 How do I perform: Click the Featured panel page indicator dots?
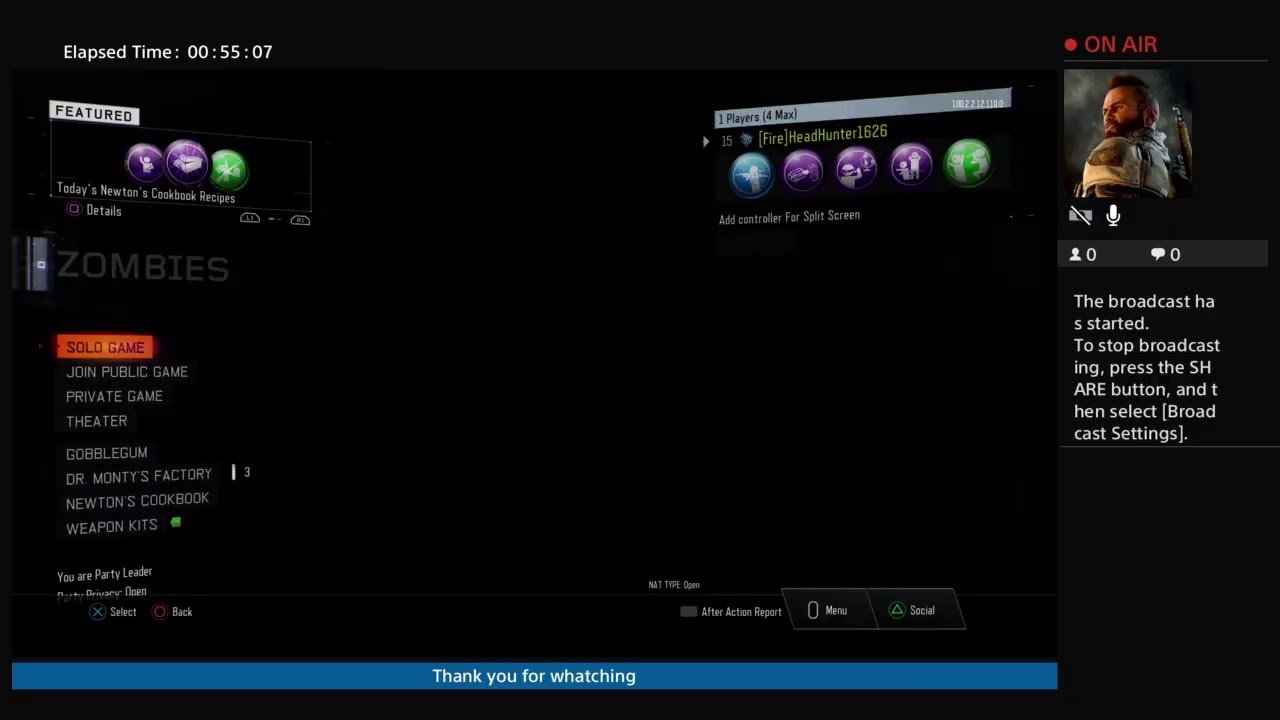click(x=275, y=219)
